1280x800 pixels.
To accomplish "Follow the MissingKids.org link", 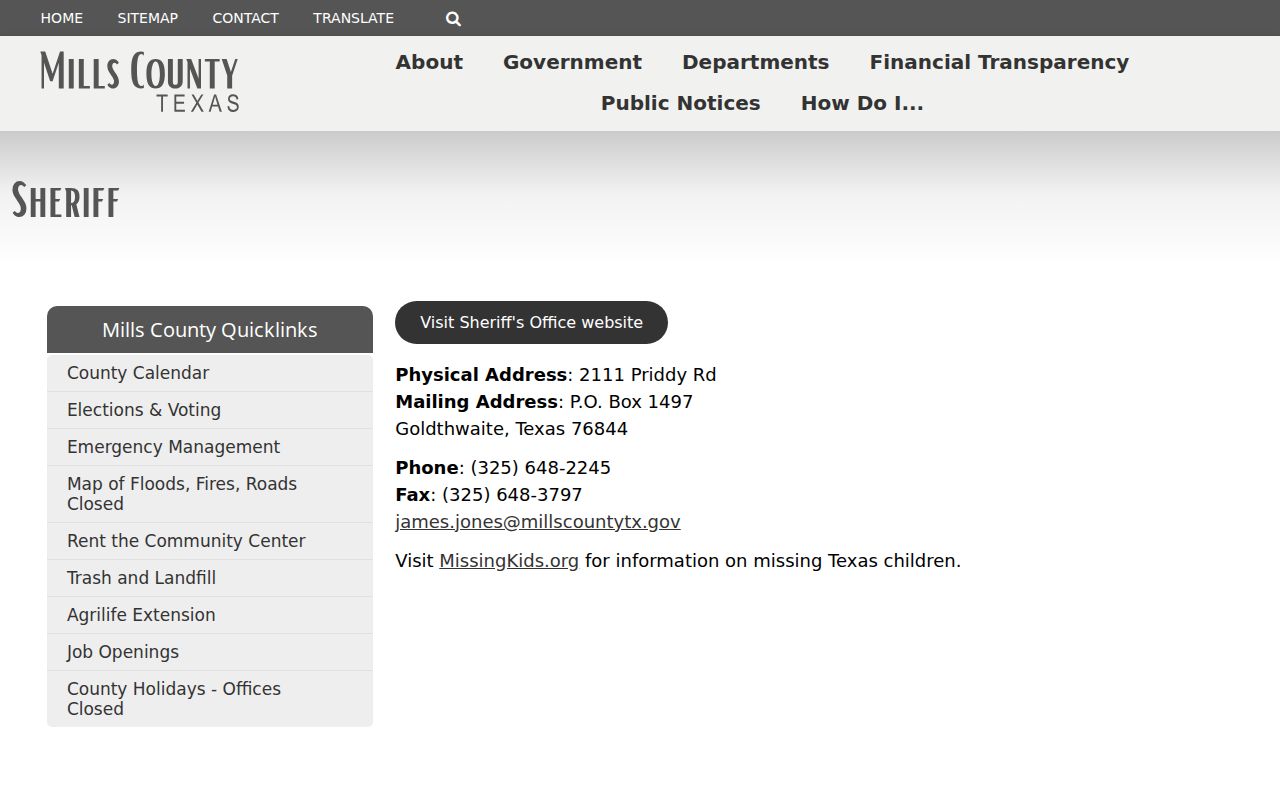I will (x=509, y=560).
